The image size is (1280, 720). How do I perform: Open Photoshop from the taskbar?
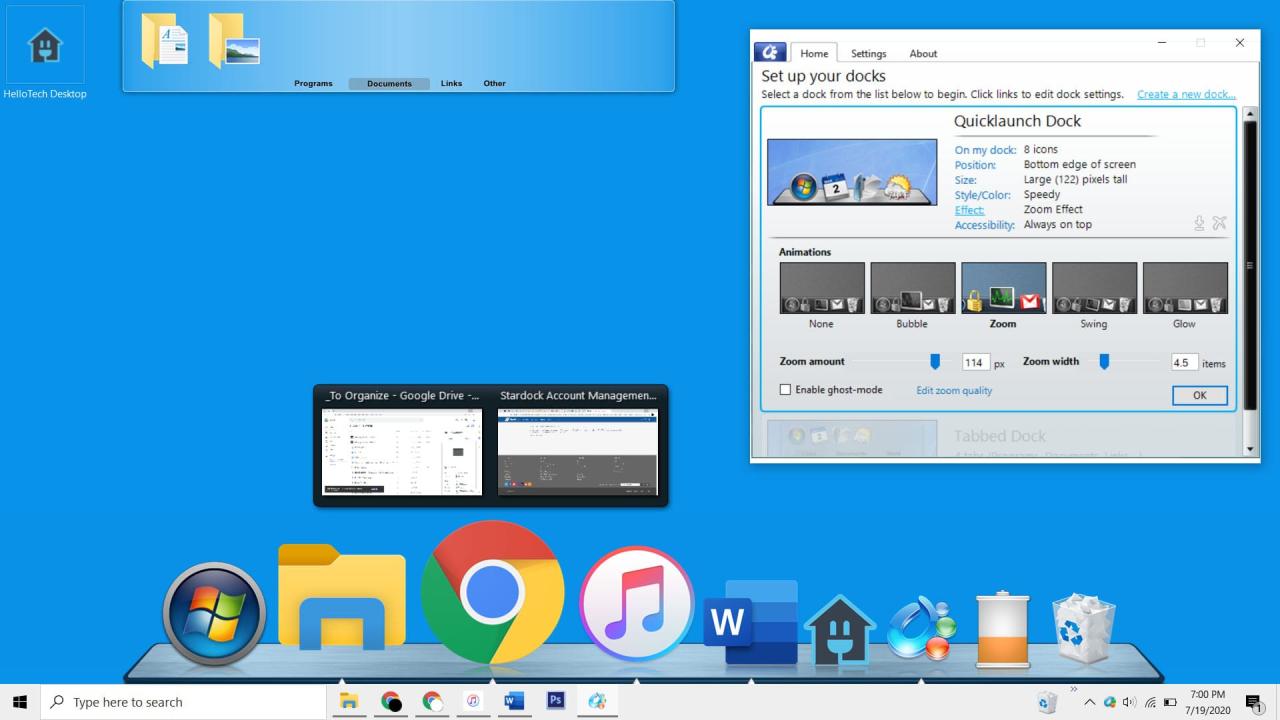(x=555, y=701)
